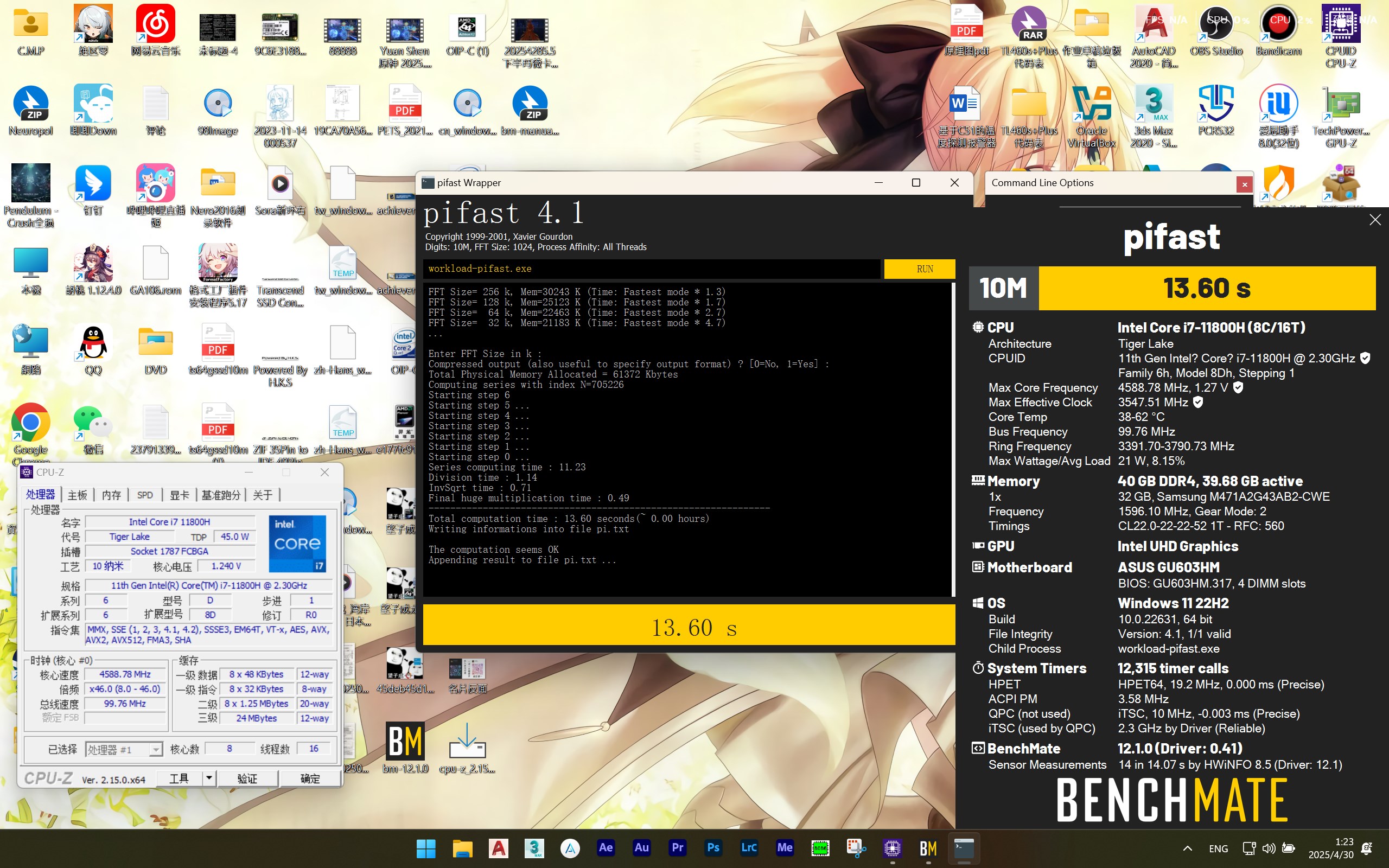Screen dimensions: 1389x868
Task: Click the Intel Core i7 logo in CPU-Z
Action: tap(297, 543)
